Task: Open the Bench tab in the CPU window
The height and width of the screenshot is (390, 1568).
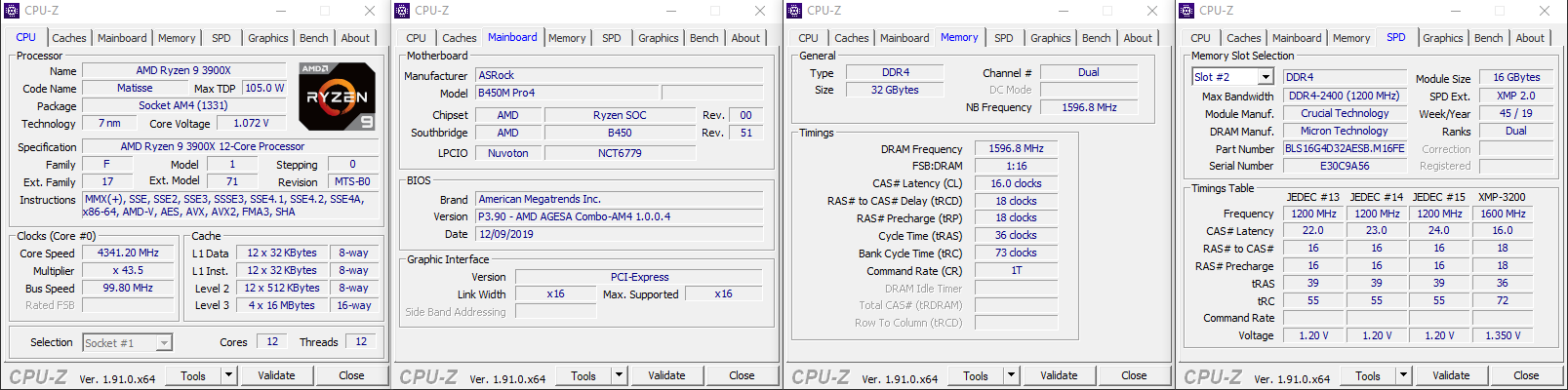Action: coord(313,38)
